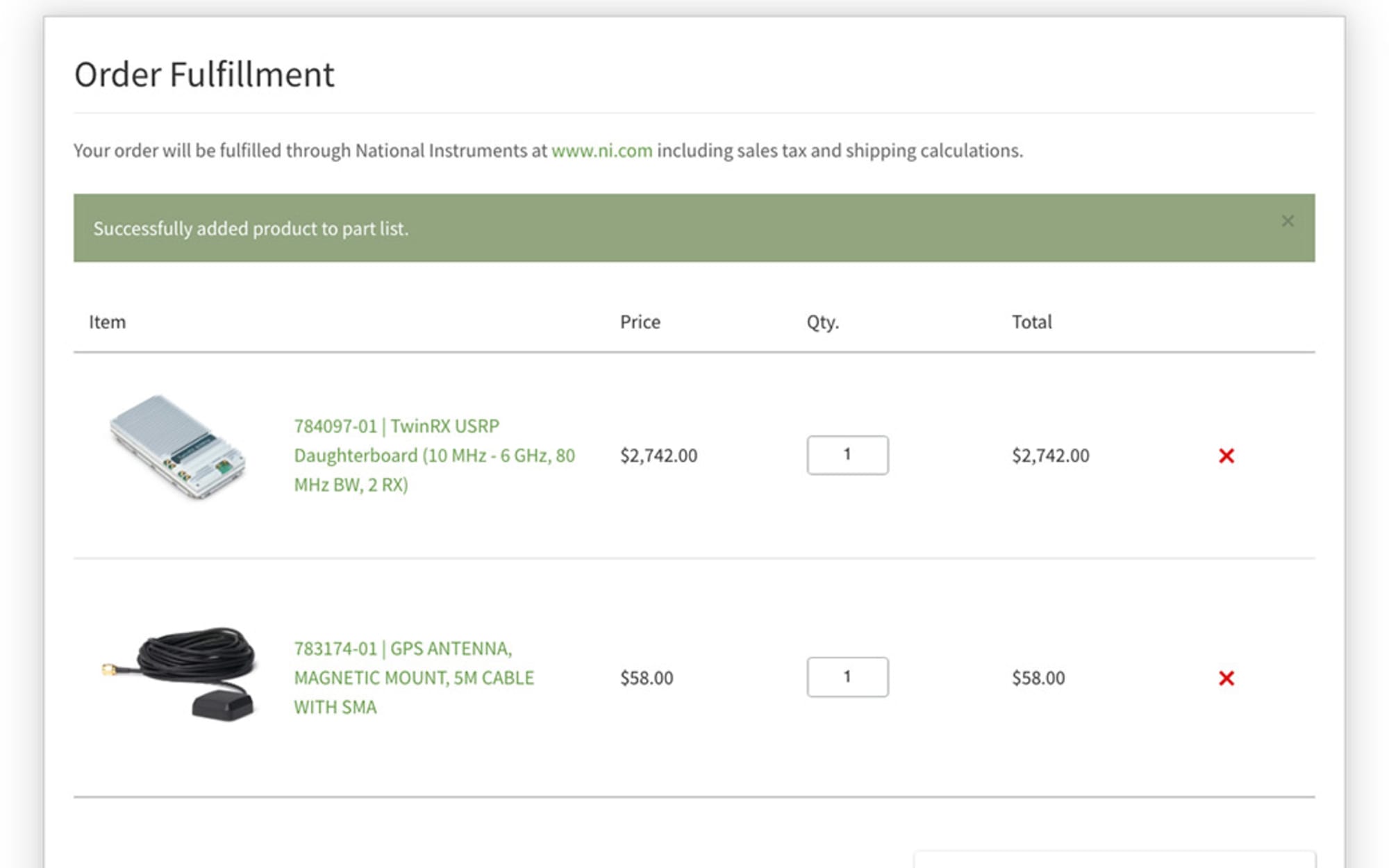Click the Price column header
The image size is (1389, 868).
(x=640, y=322)
